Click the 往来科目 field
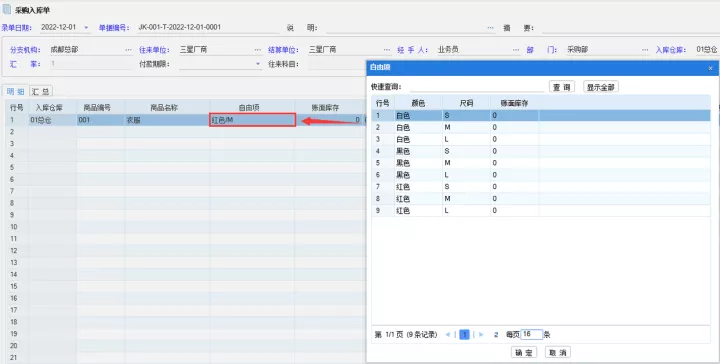Viewport: 720px width, 364px height. 337,64
